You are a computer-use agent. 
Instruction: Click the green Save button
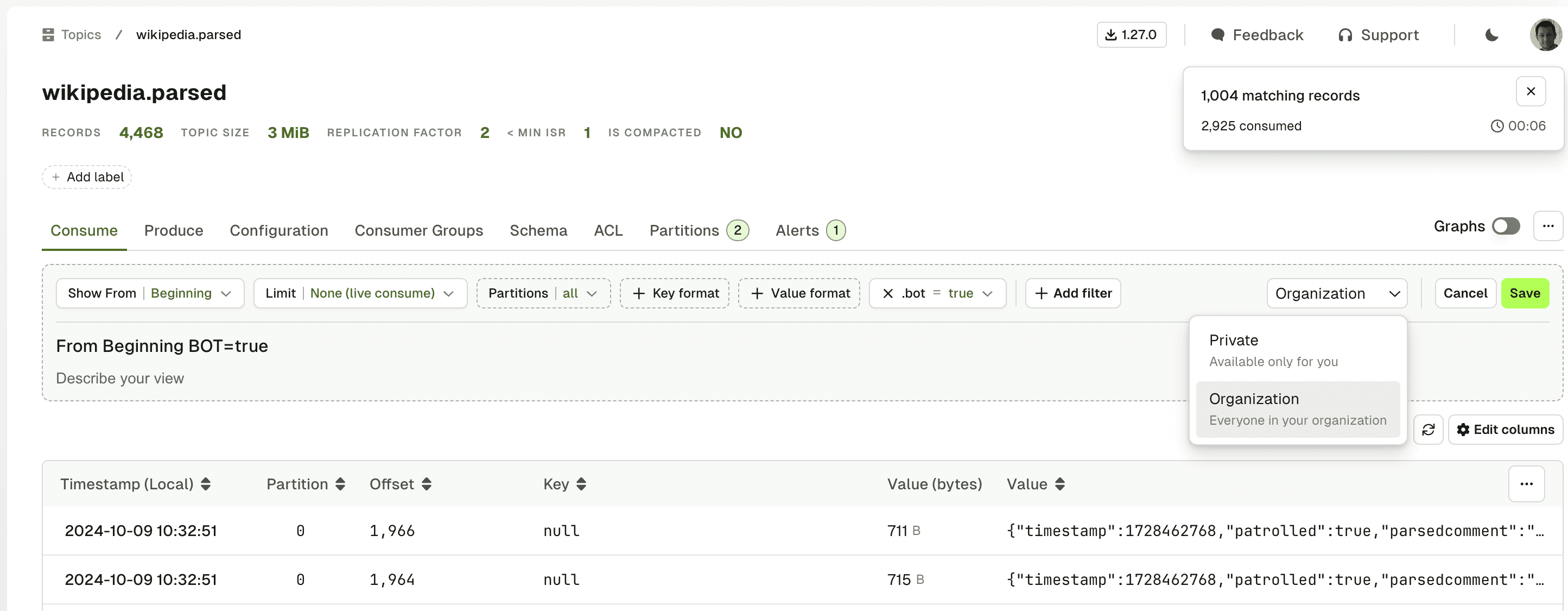click(1524, 293)
